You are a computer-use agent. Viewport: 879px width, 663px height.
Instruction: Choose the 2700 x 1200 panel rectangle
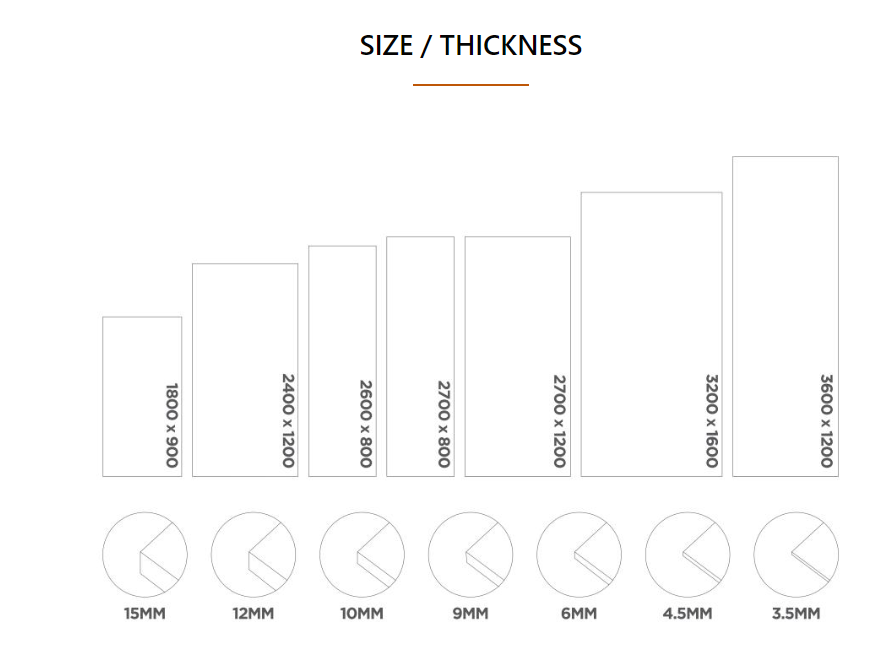(x=517, y=356)
